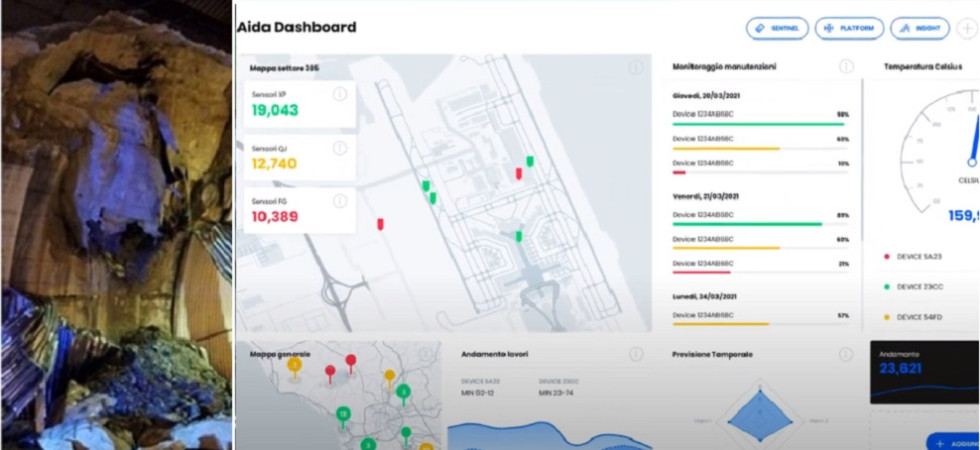The image size is (980, 450).
Task: Select DEVICE 5A23 in Andamento lavori
Action: [478, 386]
